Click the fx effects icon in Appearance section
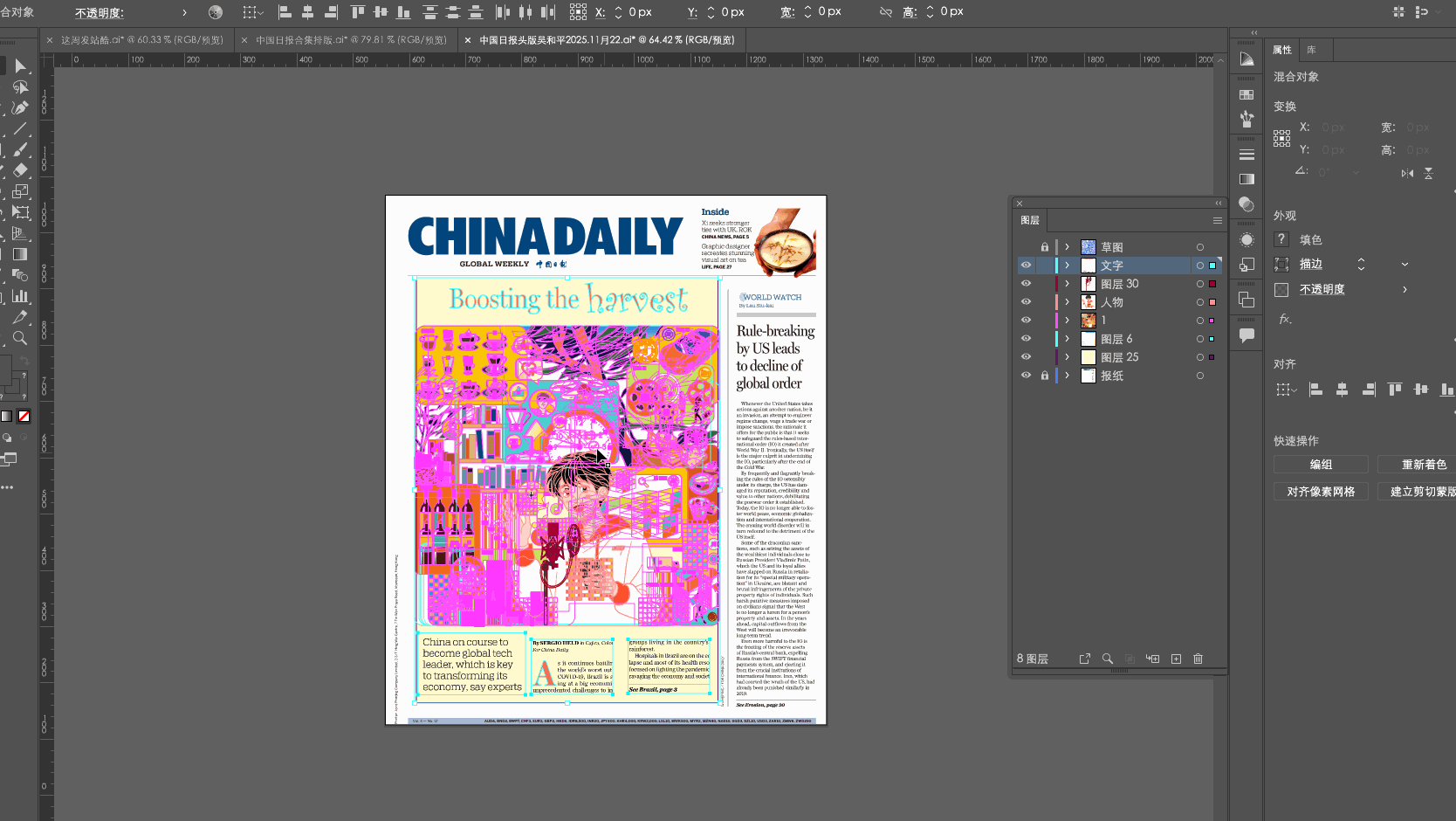The width and height of the screenshot is (1456, 821). (1285, 319)
